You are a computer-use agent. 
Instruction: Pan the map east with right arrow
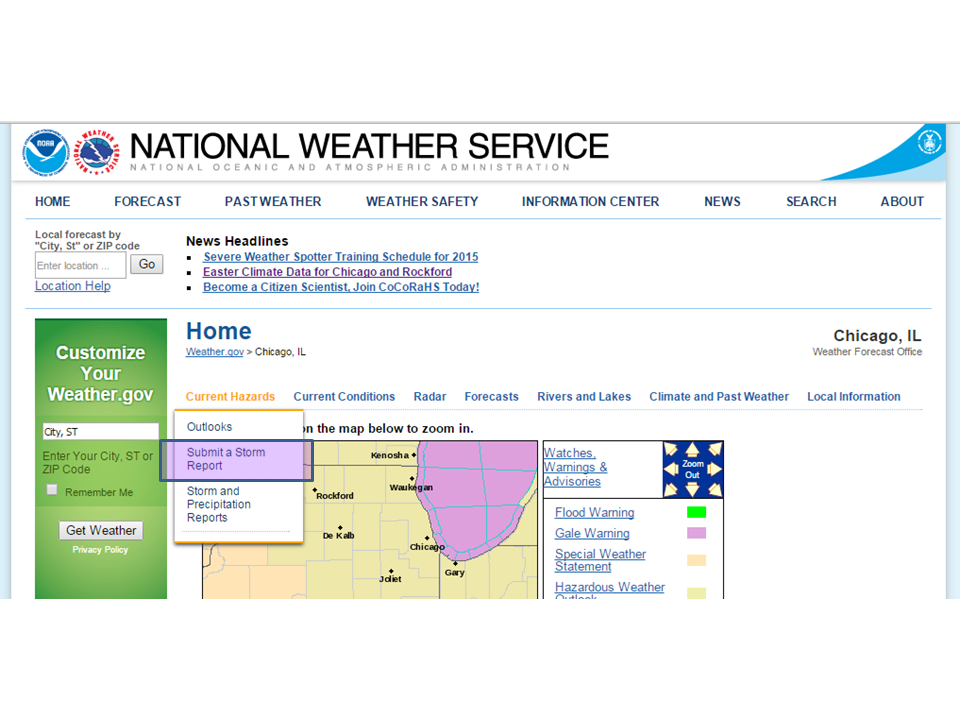click(714, 470)
